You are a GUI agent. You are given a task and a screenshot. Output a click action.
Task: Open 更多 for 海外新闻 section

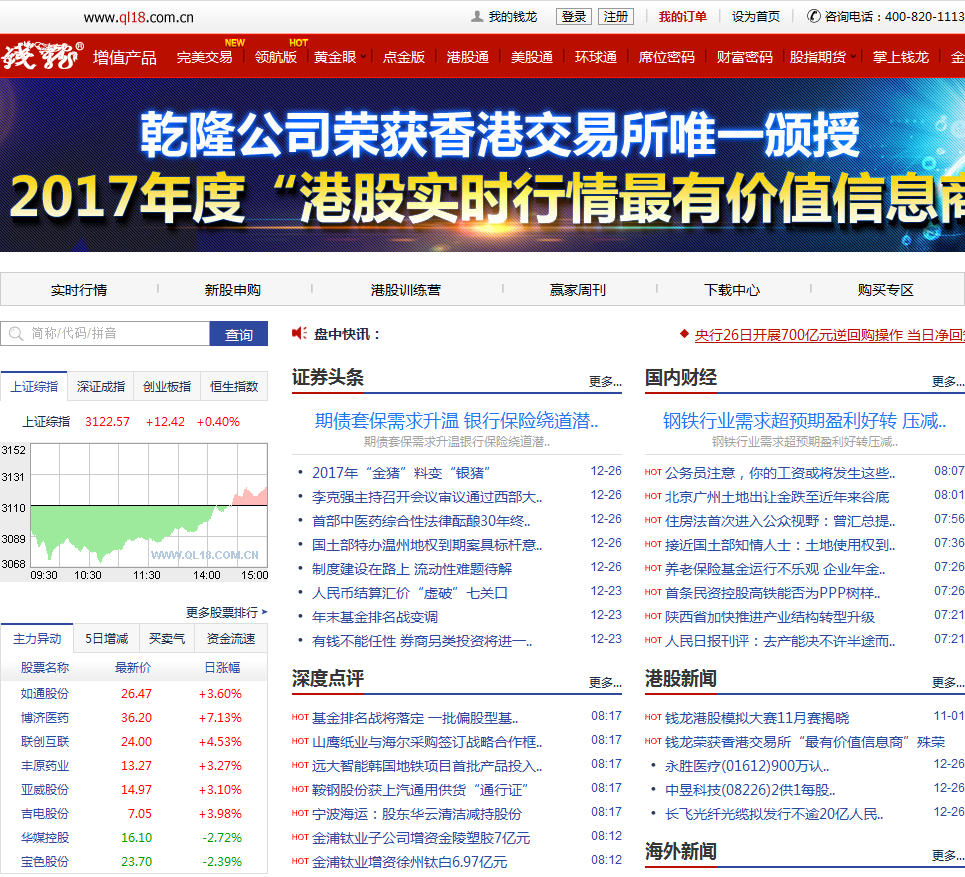tap(948, 855)
